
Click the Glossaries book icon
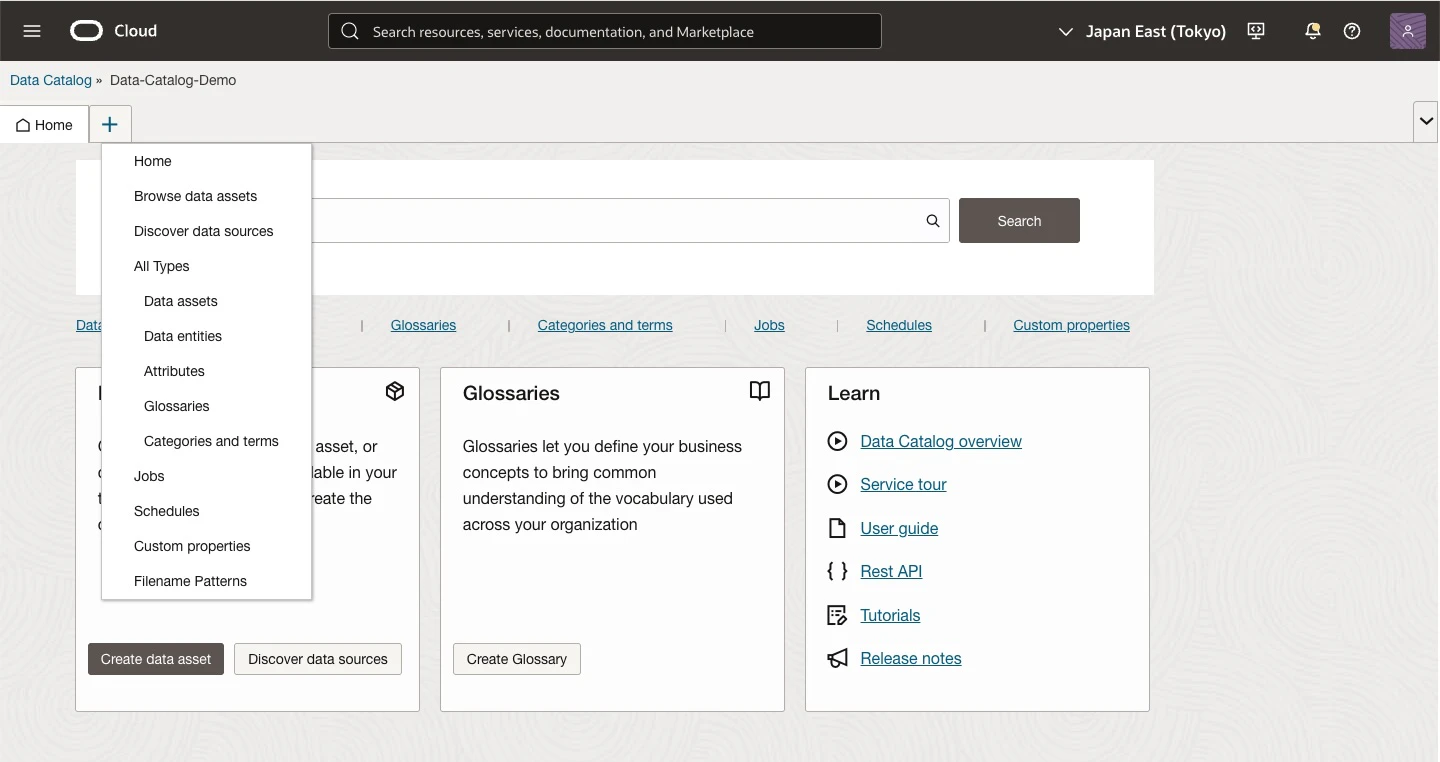(760, 391)
